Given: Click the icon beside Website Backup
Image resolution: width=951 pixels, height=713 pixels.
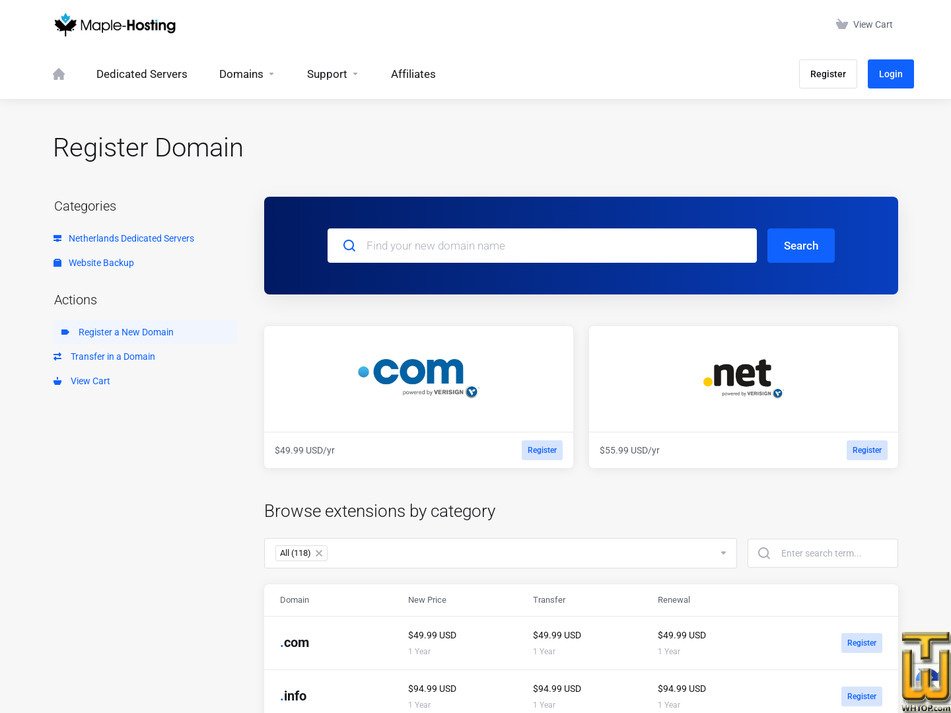Looking at the screenshot, I should (x=58, y=263).
